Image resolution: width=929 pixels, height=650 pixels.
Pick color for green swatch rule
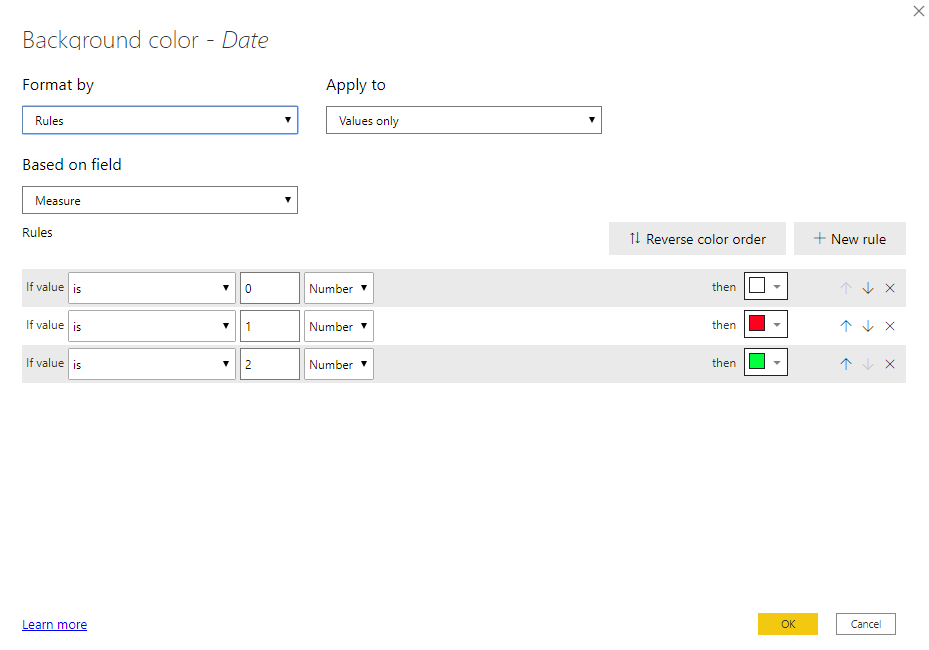pyautogui.click(x=765, y=362)
